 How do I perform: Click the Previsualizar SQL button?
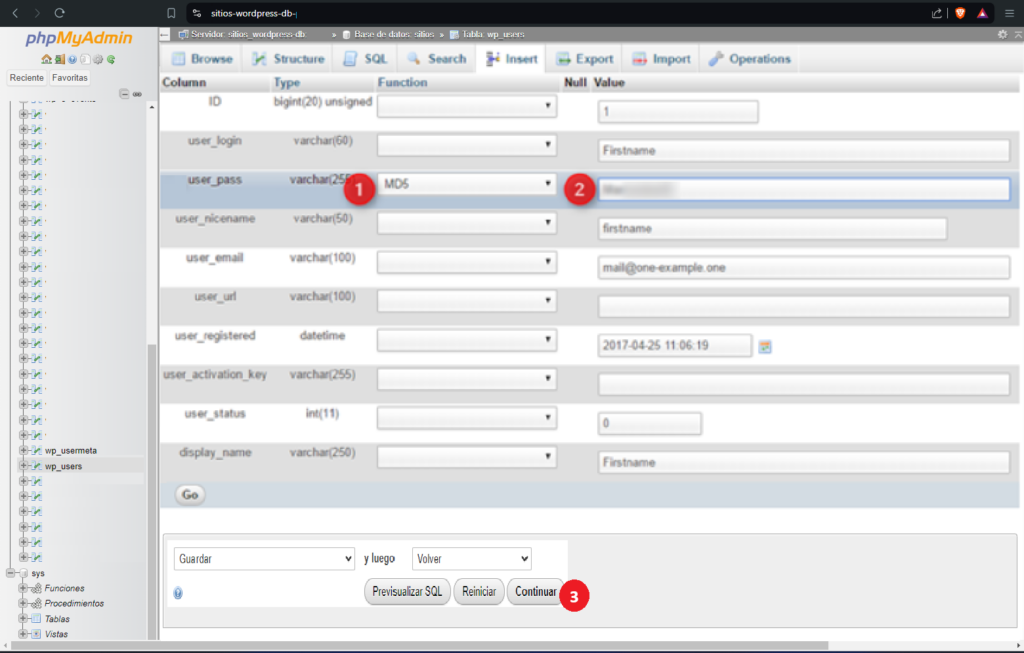click(407, 592)
